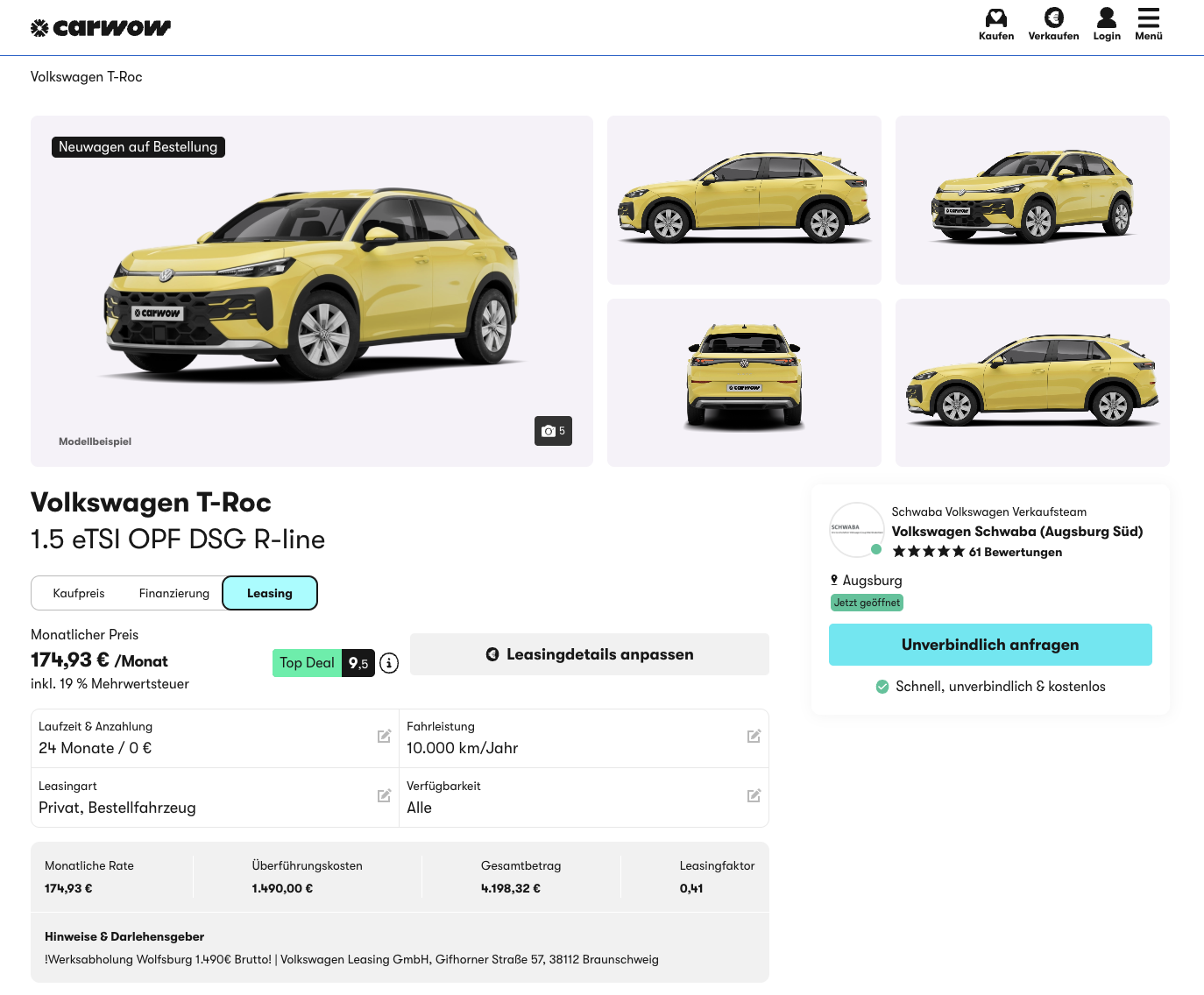Click the Privat, Bestellfahrzeug value
Screen dimensions: 1204x995
(x=117, y=808)
